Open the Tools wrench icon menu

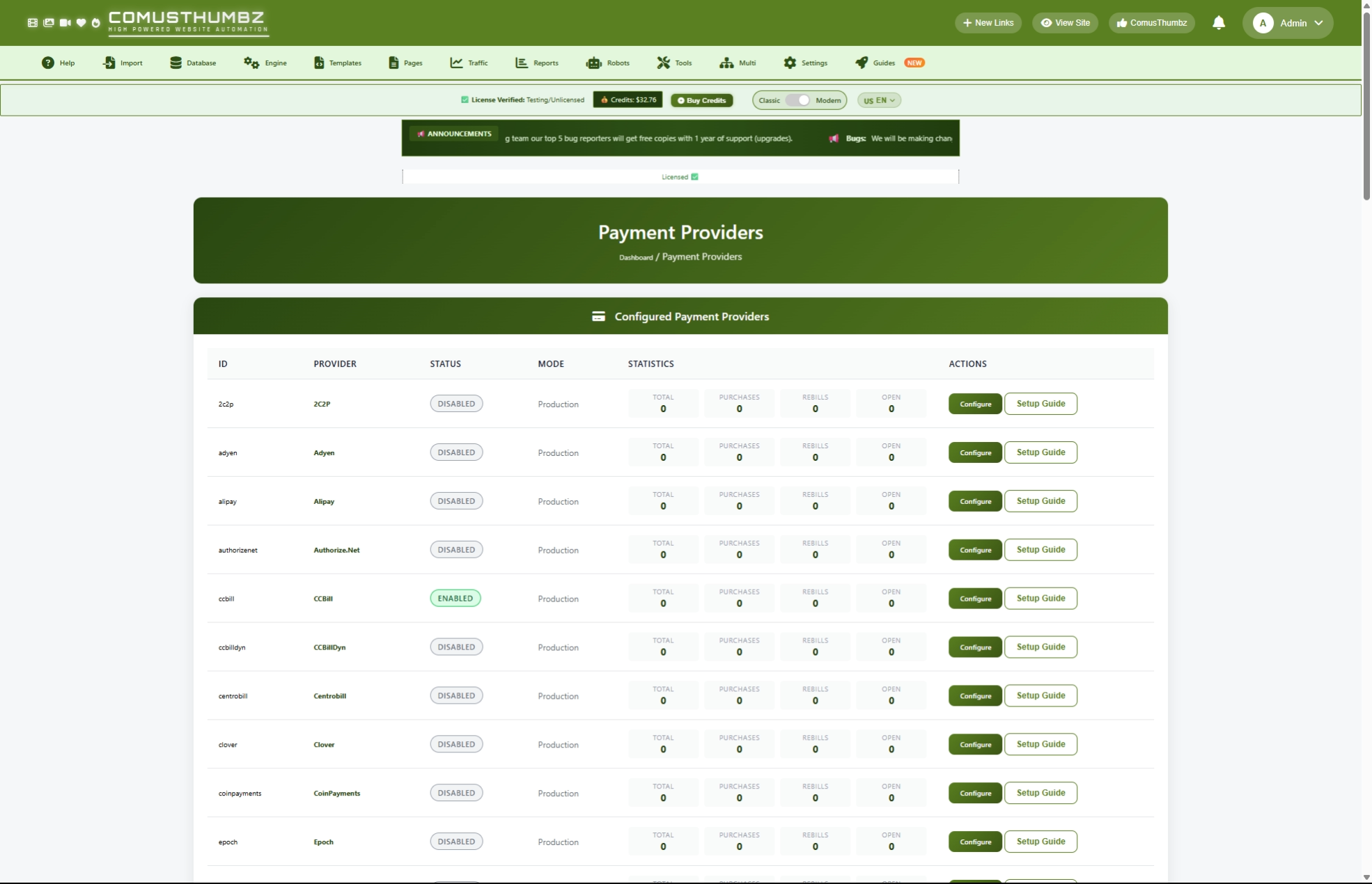pos(663,63)
